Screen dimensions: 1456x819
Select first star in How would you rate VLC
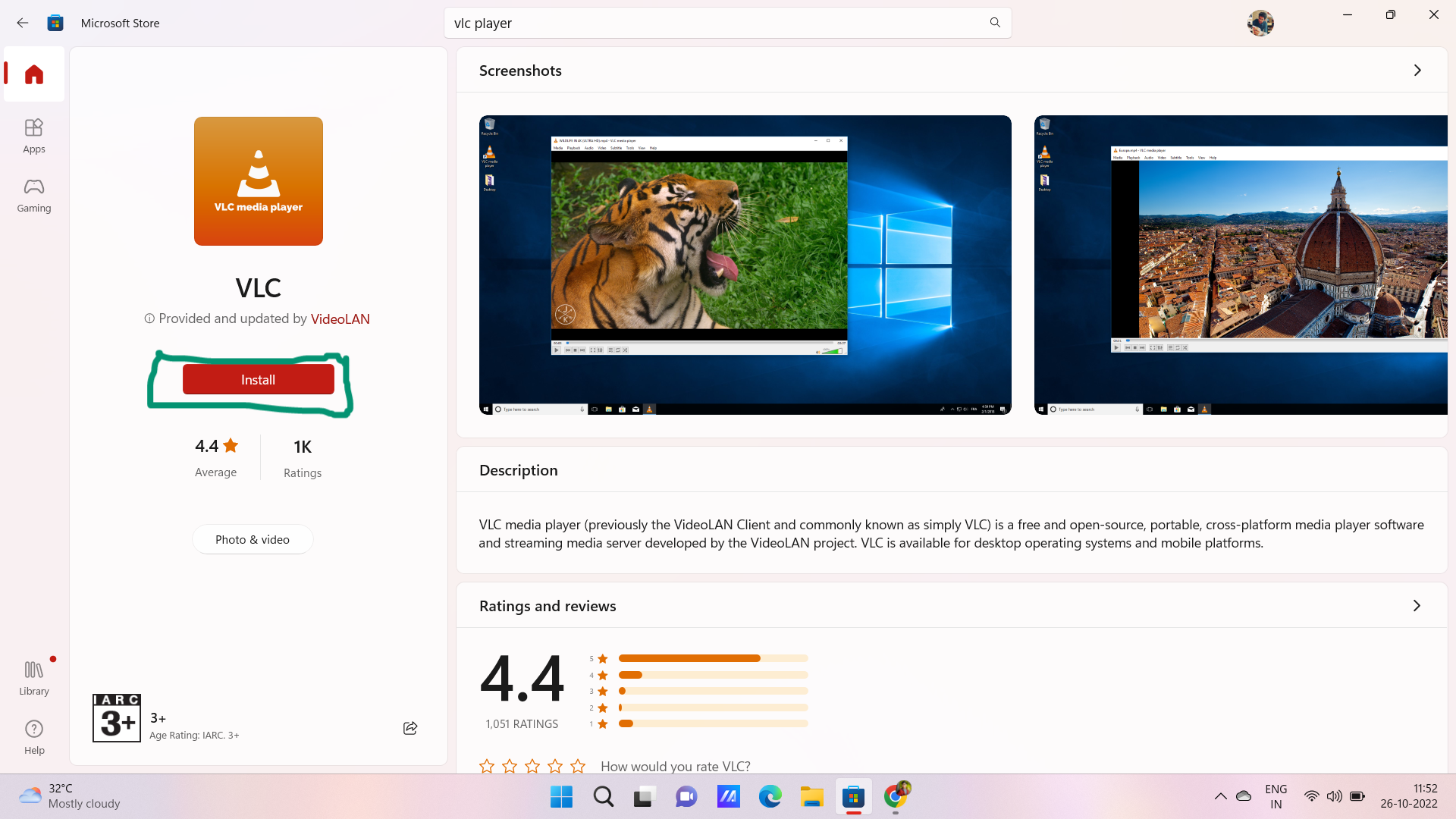[487, 765]
